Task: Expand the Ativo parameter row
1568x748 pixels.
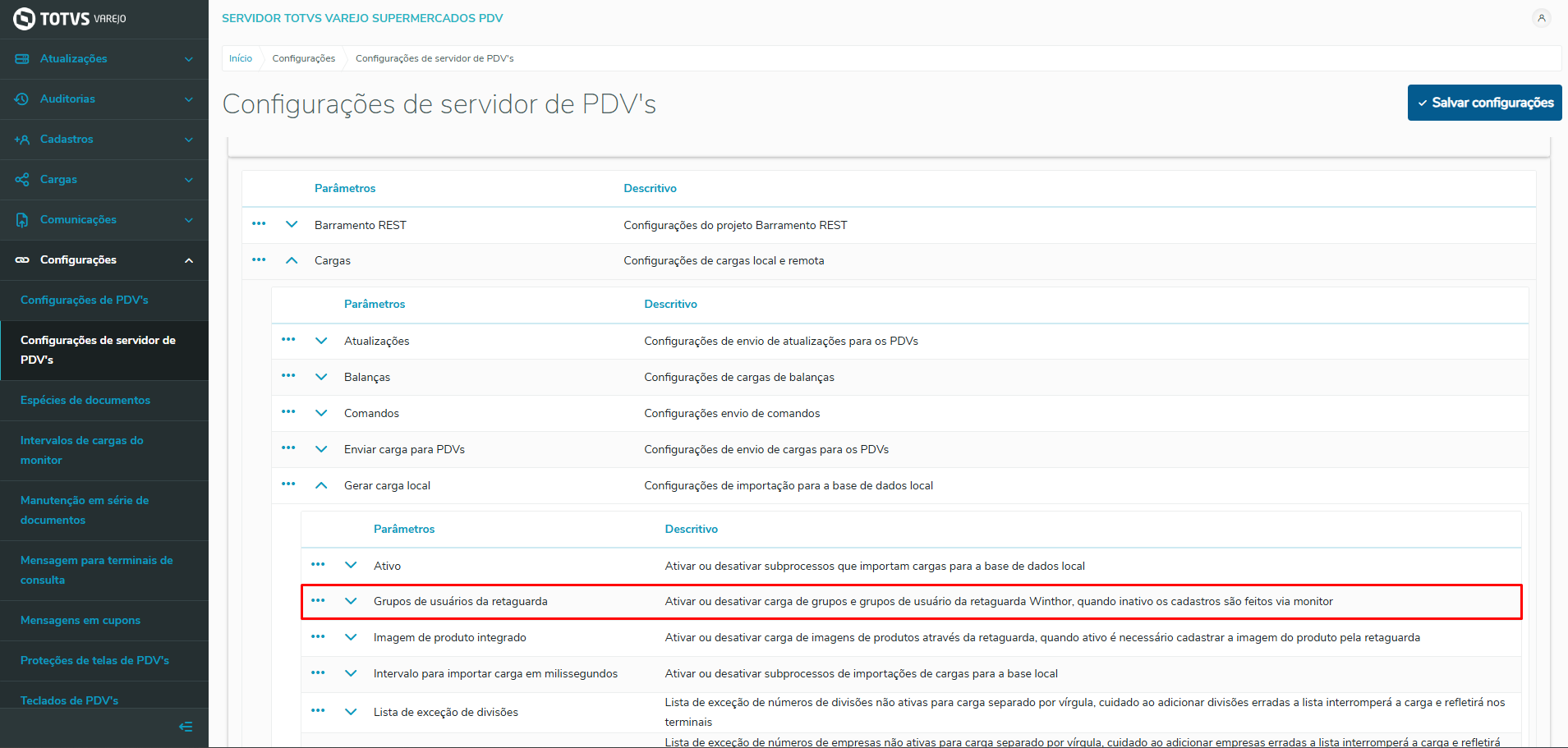Action: [351, 565]
